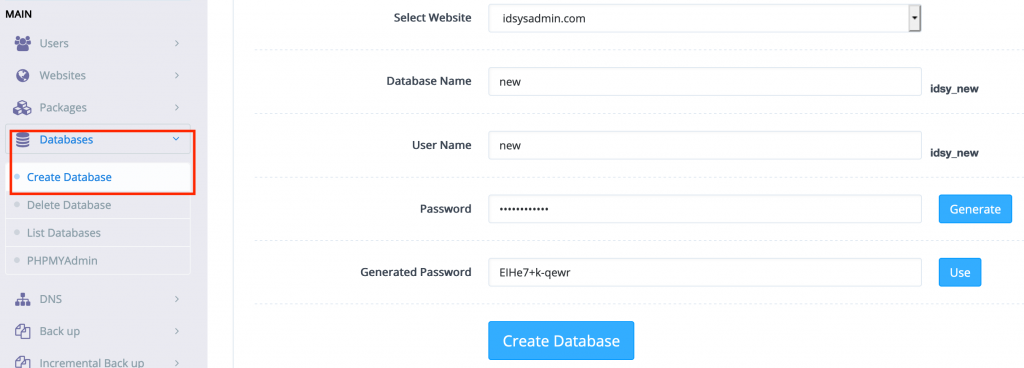Click the blue Create Database button
1024x368 pixels.
[x=561, y=341]
